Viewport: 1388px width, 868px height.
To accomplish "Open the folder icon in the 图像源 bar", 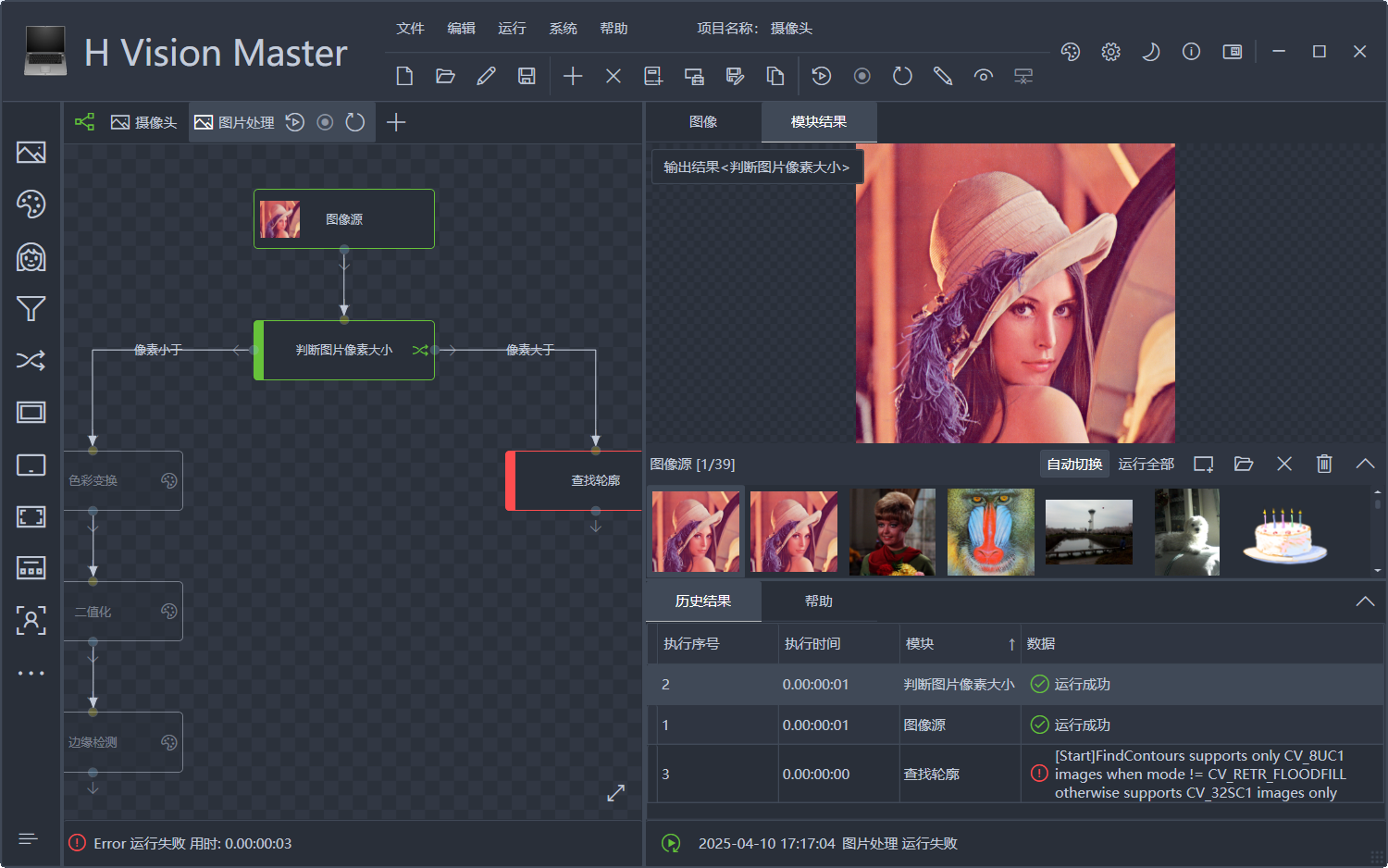I will pos(1244,464).
